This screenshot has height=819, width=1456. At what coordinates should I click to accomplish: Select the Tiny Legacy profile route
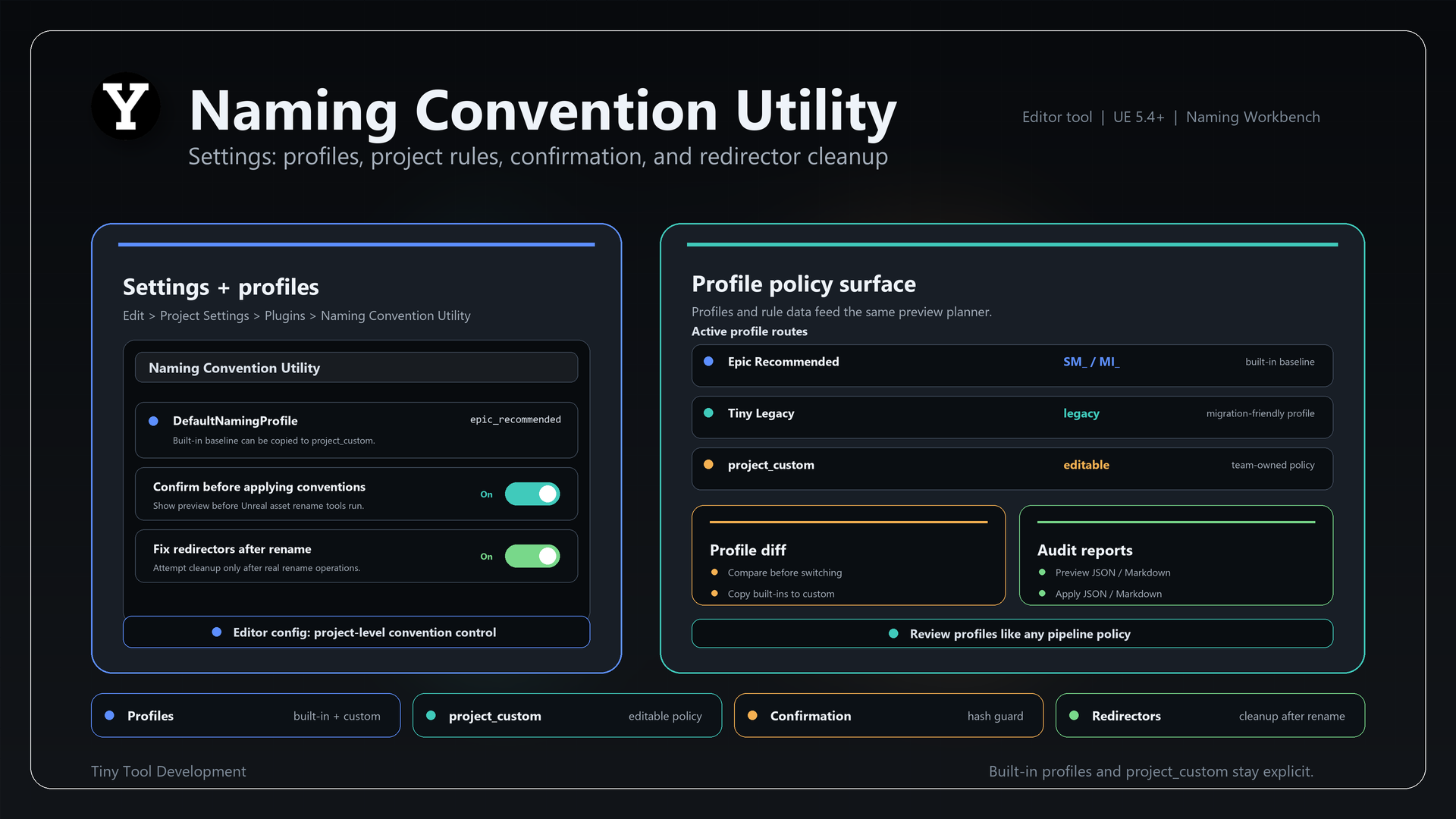1012,417
